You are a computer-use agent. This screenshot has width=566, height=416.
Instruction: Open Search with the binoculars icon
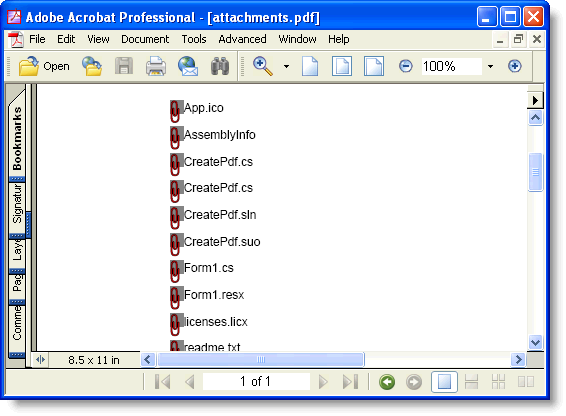point(220,66)
